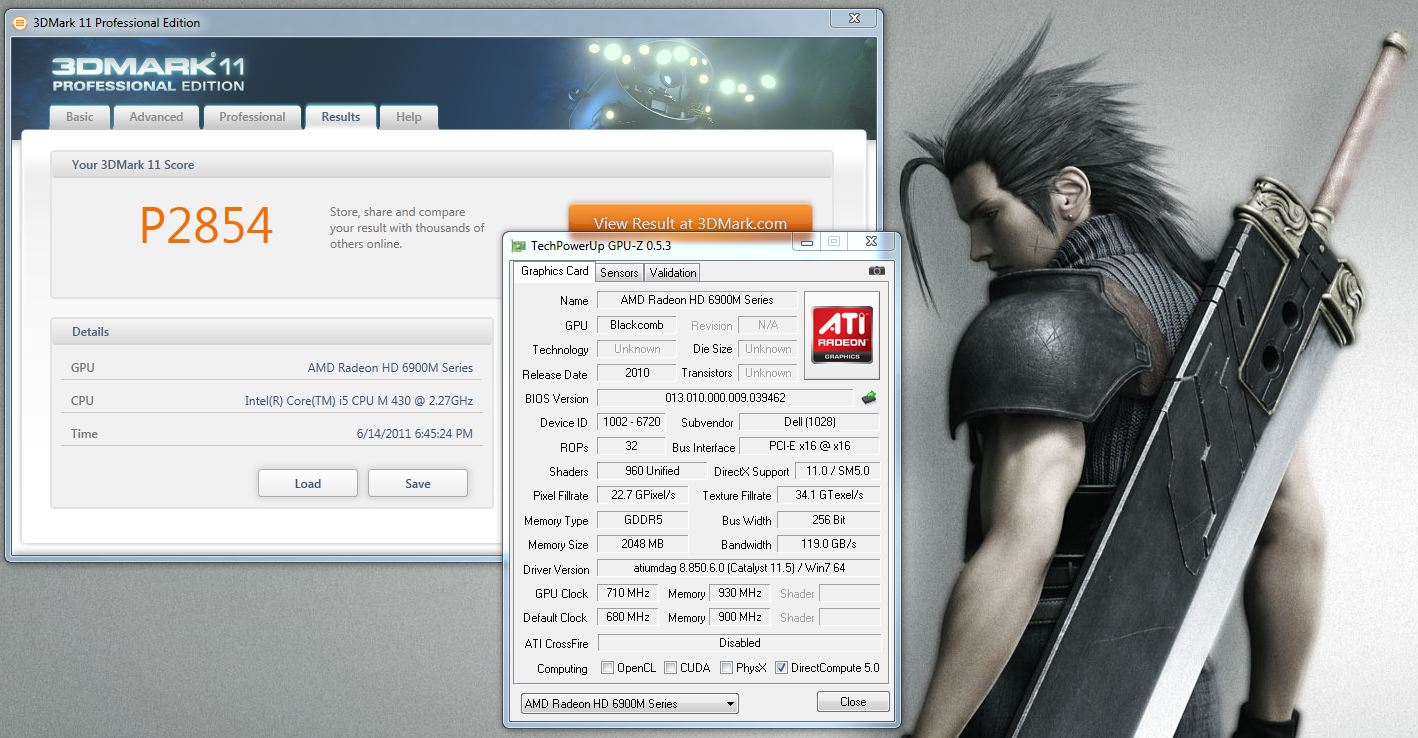1418x738 pixels.
Task: Click the Save button in 3DMark
Action: 418,483
